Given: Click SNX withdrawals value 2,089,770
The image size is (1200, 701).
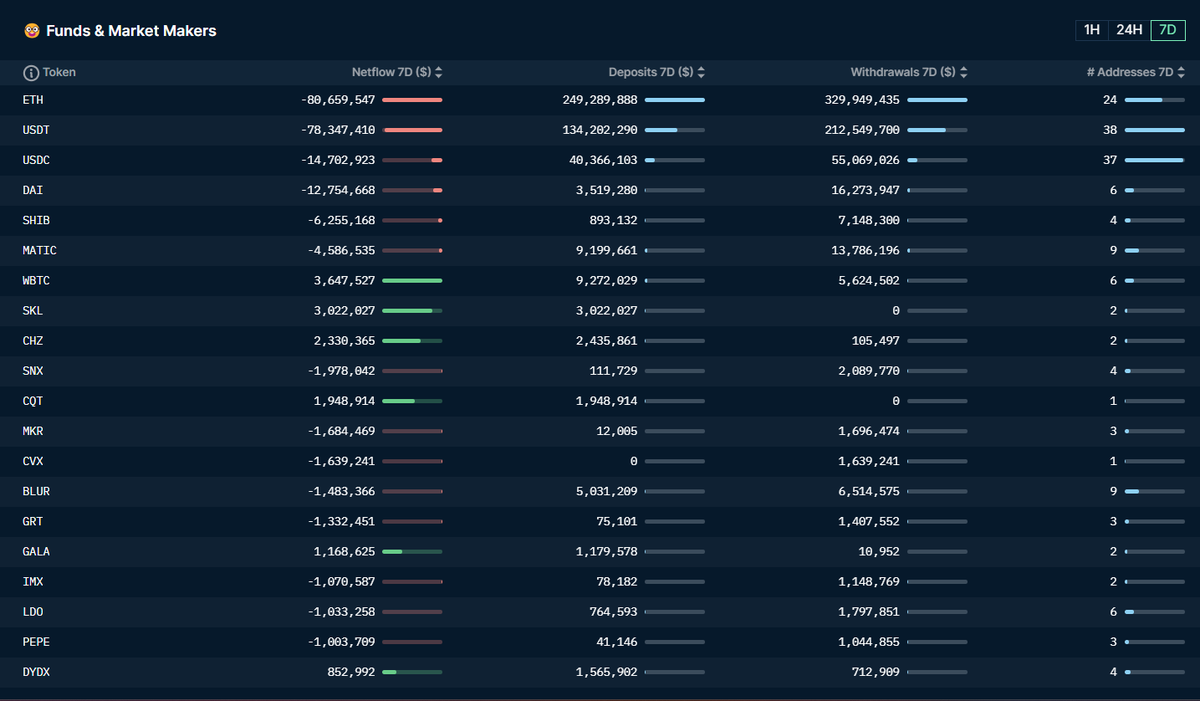Looking at the screenshot, I should point(869,371).
